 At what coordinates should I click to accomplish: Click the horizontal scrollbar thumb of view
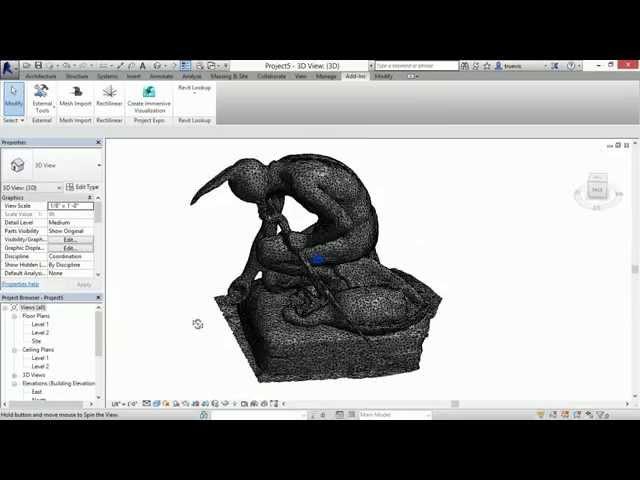pos(455,404)
